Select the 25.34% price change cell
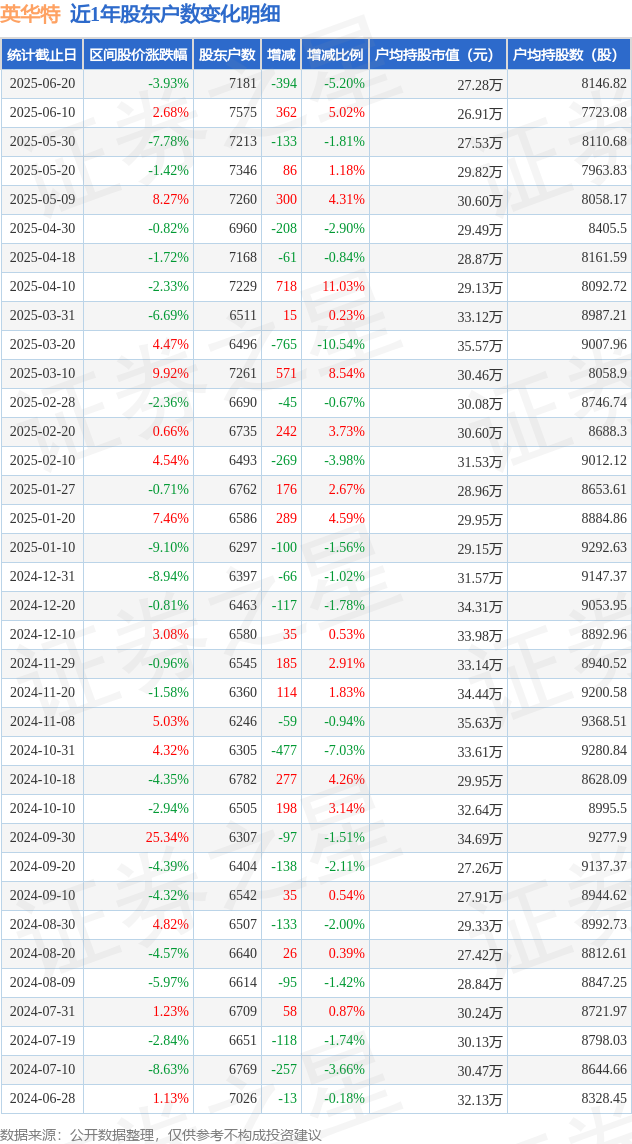 point(167,837)
